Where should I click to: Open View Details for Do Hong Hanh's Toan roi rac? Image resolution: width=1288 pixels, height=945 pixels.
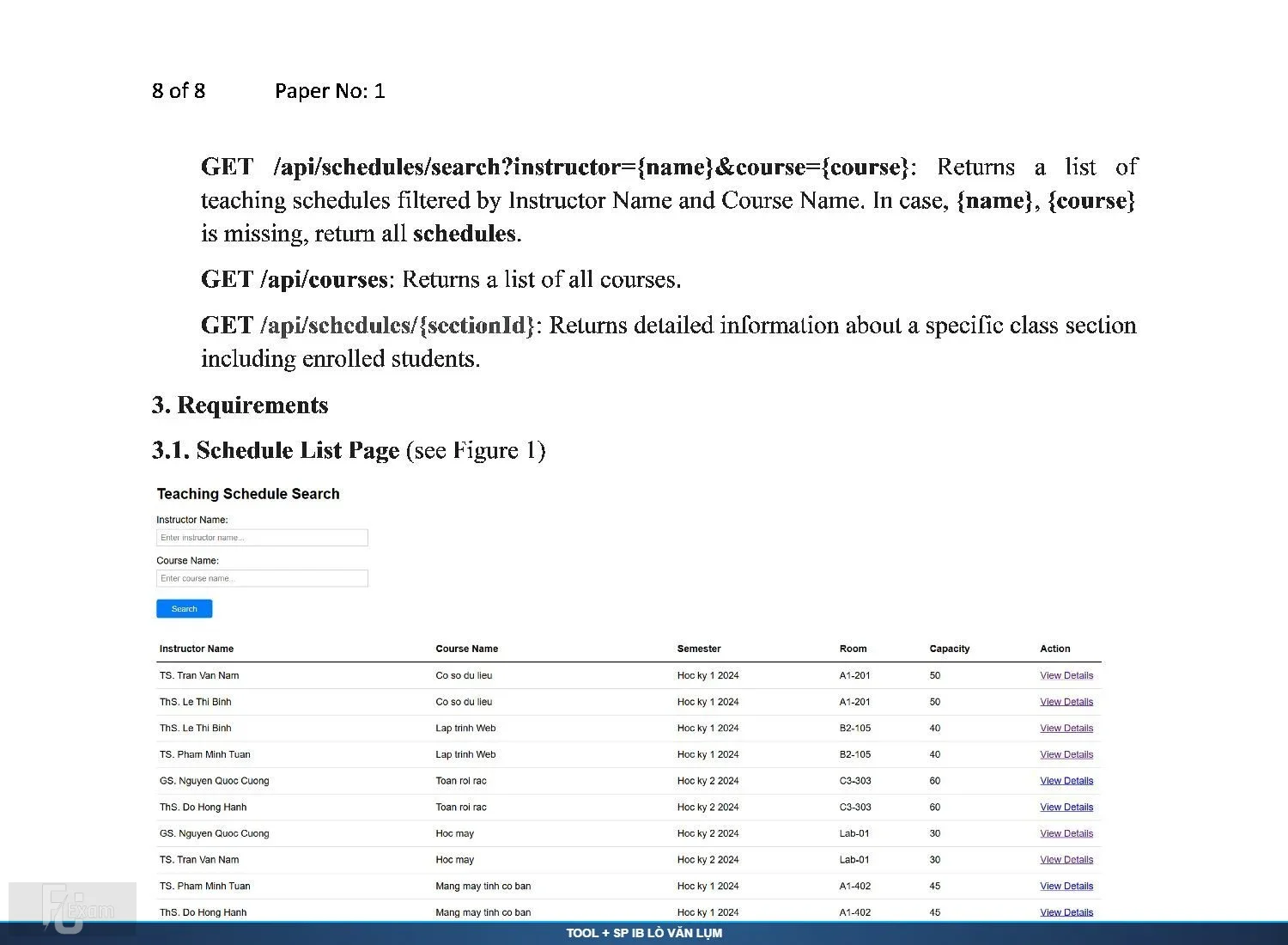1066,808
